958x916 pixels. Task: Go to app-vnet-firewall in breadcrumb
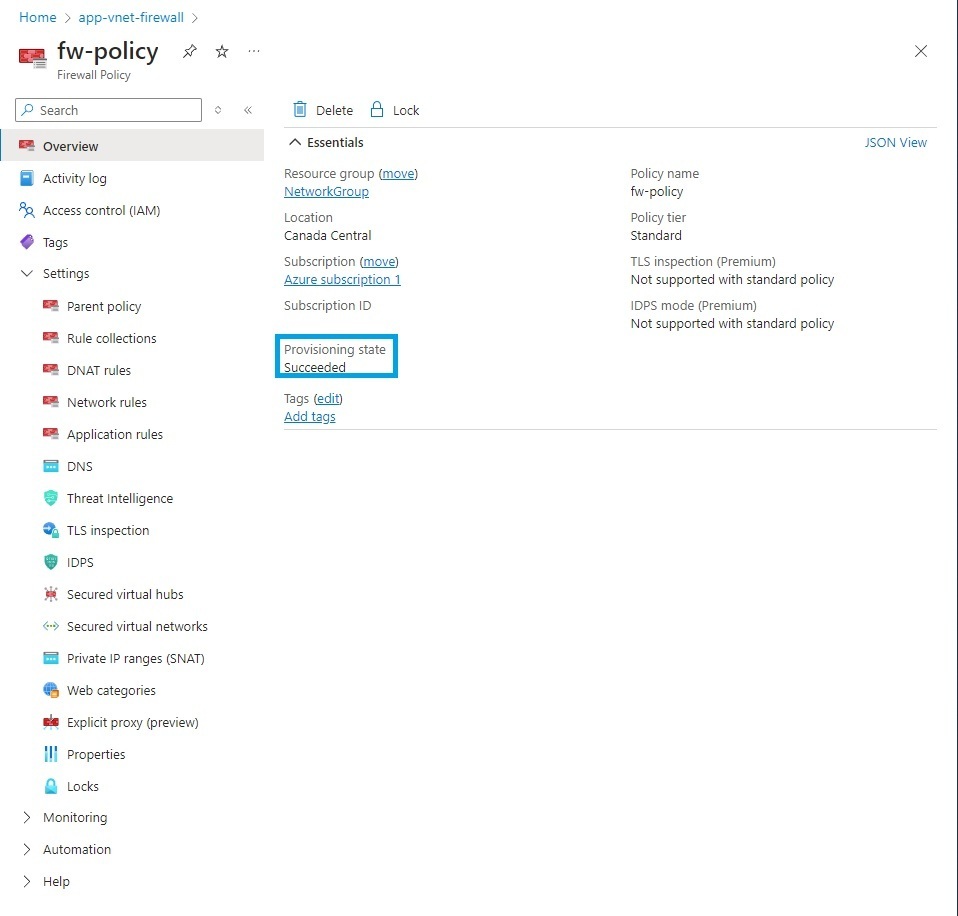[x=131, y=17]
